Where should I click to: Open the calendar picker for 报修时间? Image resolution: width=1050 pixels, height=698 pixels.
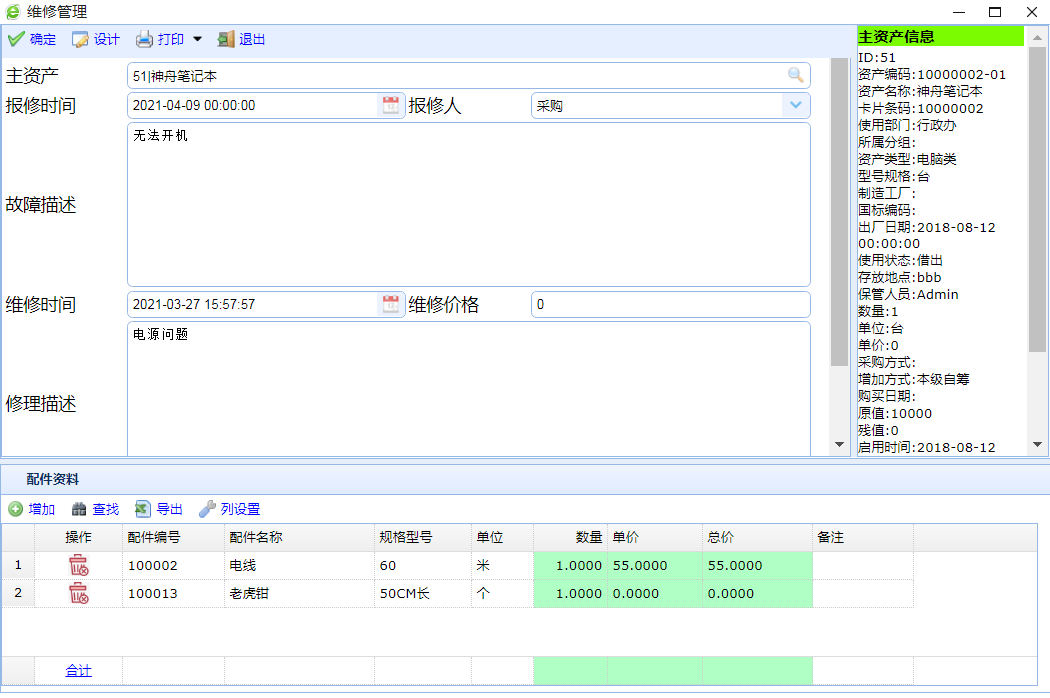390,105
